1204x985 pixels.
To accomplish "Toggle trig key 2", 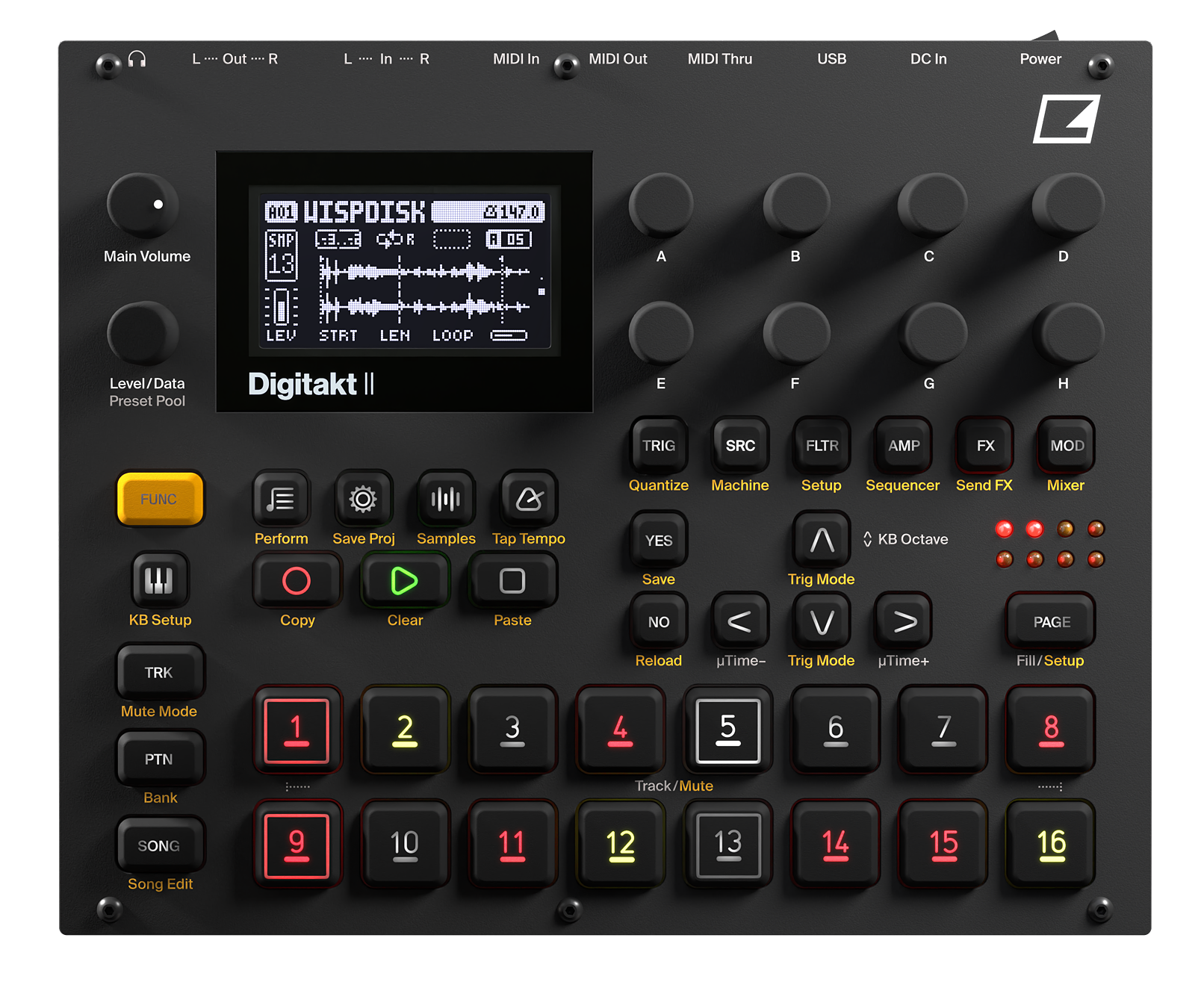I will point(405,729).
